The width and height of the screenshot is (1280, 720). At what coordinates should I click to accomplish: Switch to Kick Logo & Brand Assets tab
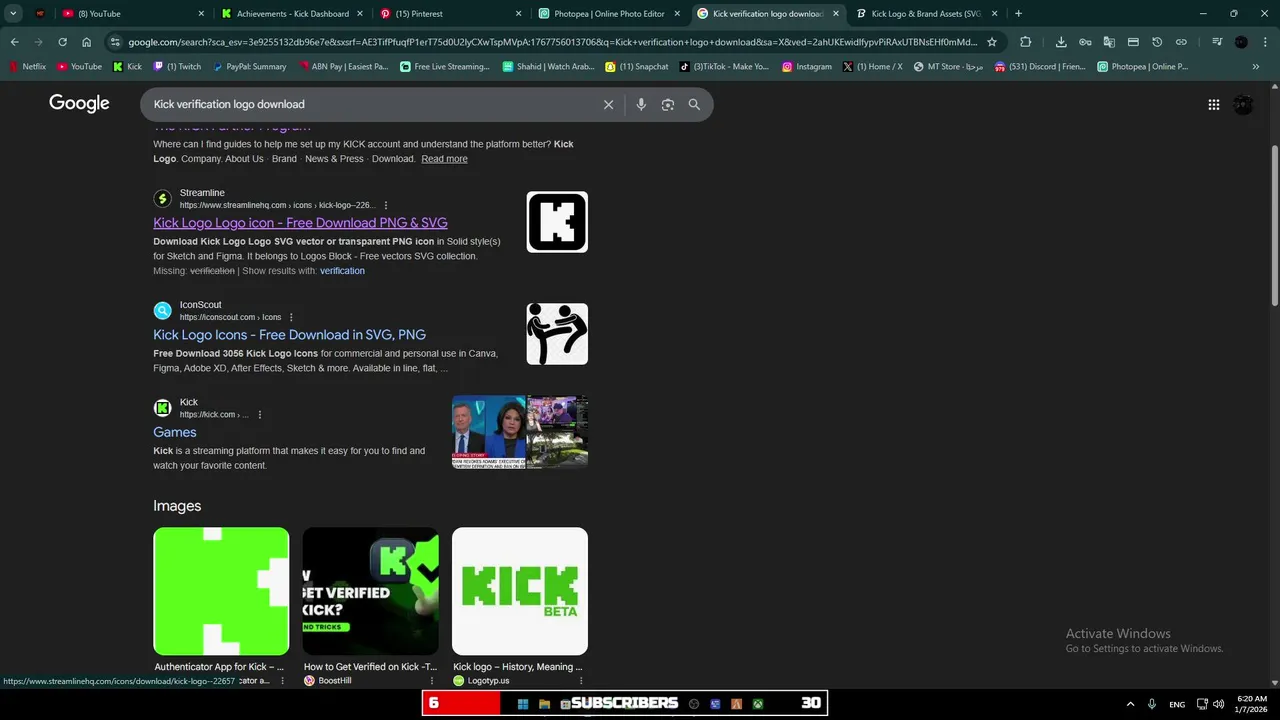(926, 14)
